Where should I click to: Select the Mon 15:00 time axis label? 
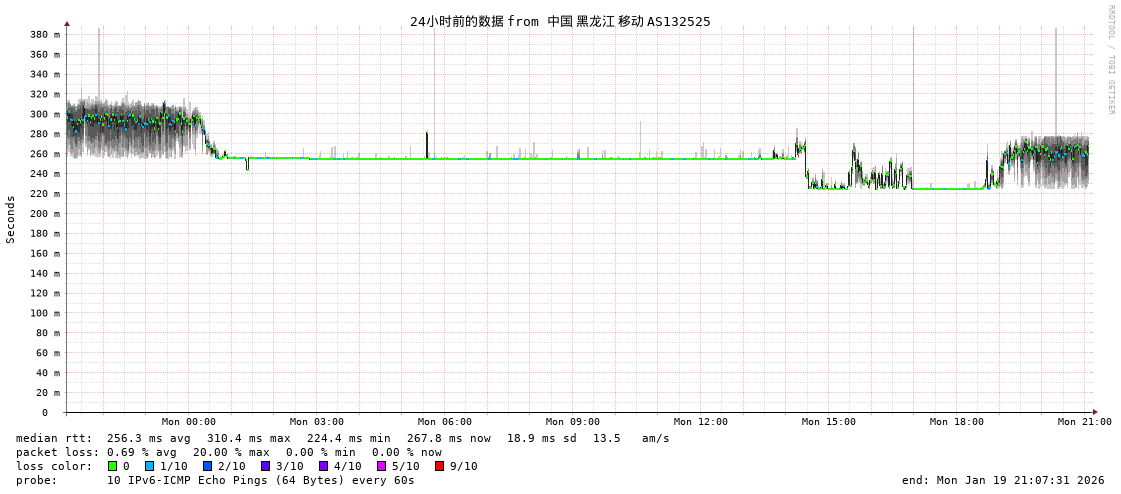click(828, 422)
